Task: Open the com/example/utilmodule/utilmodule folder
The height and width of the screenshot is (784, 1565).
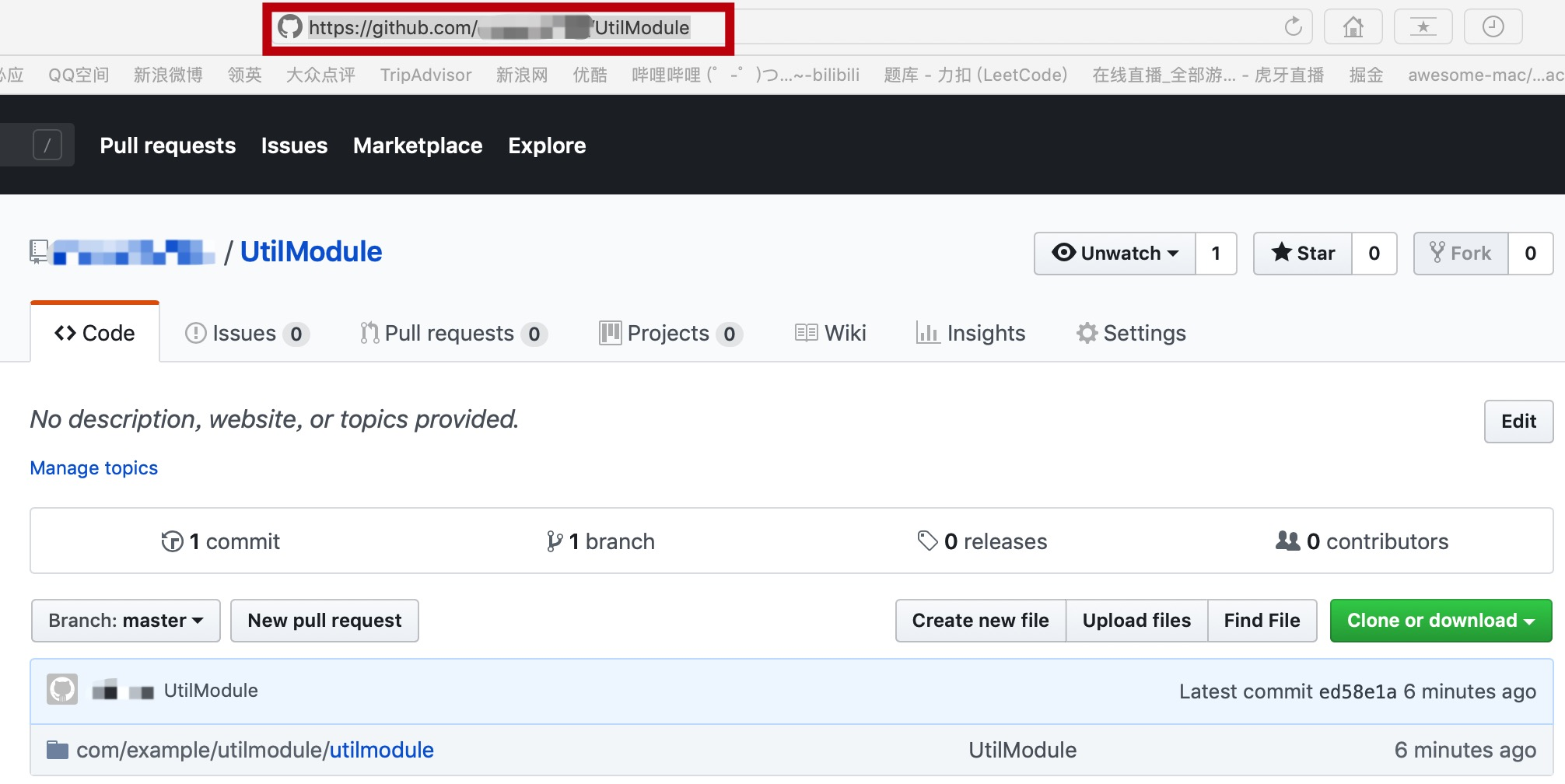Action: (x=255, y=750)
